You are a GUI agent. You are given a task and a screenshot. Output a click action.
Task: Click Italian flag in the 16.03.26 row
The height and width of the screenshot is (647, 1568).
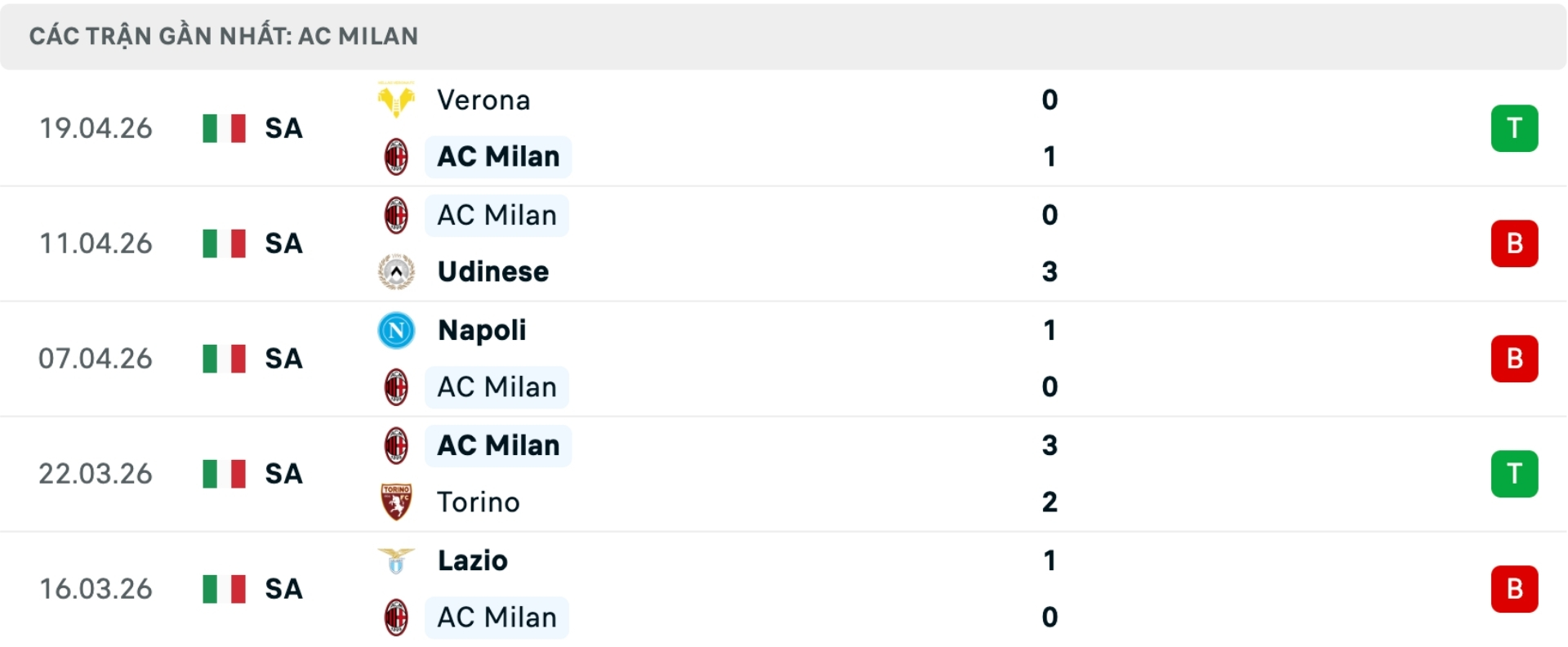224,589
